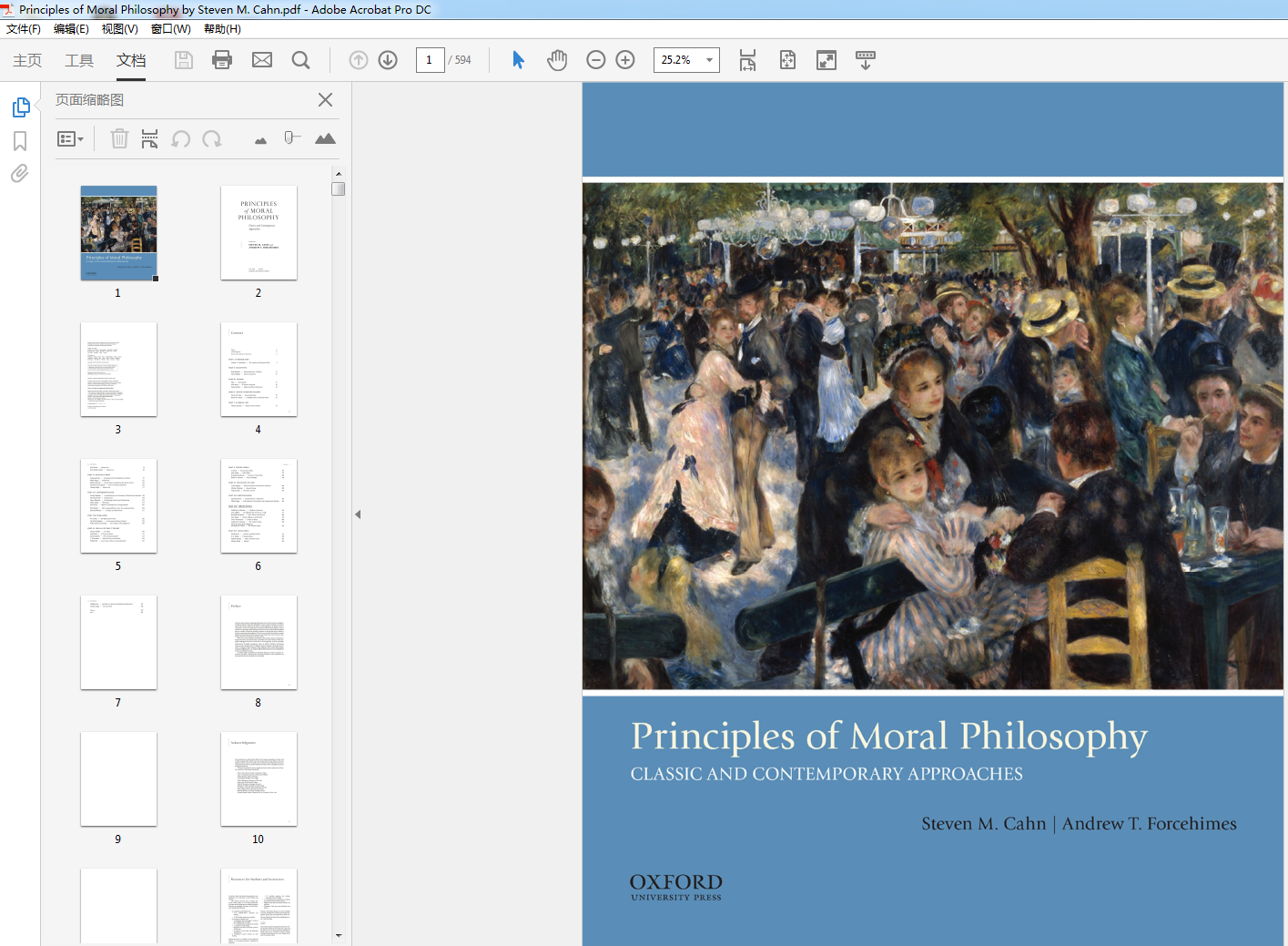Click subtitle 'CLASSIC AND CONTEMPORARY APPROACHES'
1288x946 pixels.
coord(827,774)
